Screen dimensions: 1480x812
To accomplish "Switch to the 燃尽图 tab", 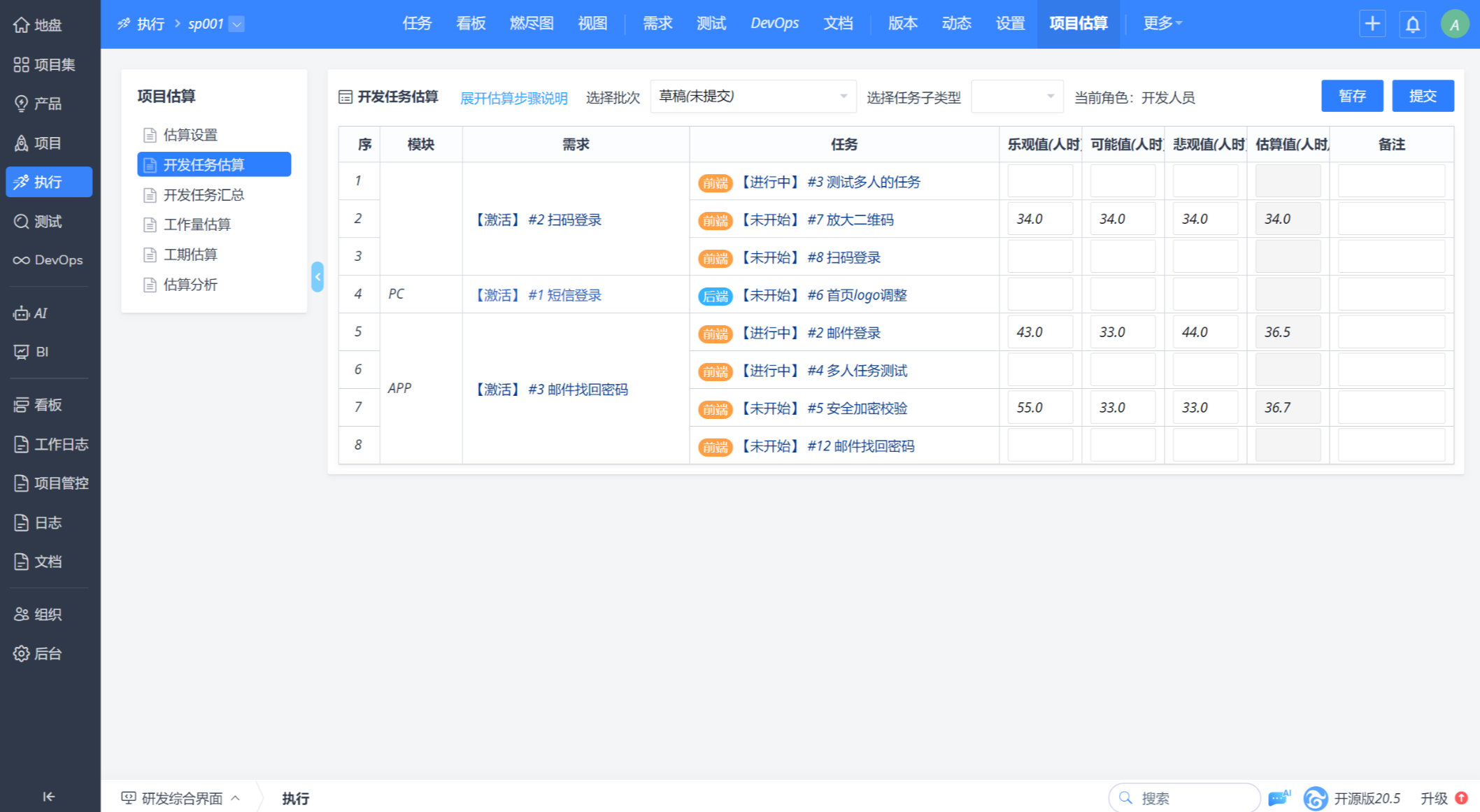I will click(x=531, y=24).
